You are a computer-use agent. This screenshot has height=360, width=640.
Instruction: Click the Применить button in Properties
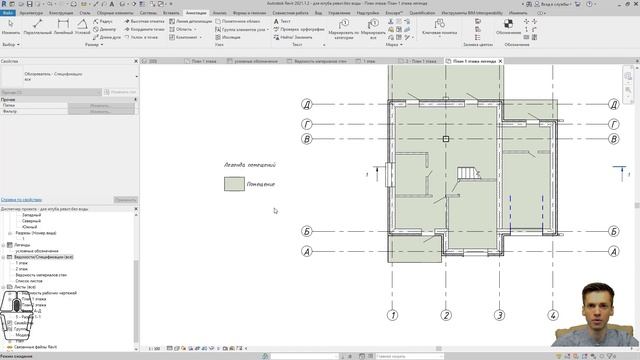[x=125, y=200]
